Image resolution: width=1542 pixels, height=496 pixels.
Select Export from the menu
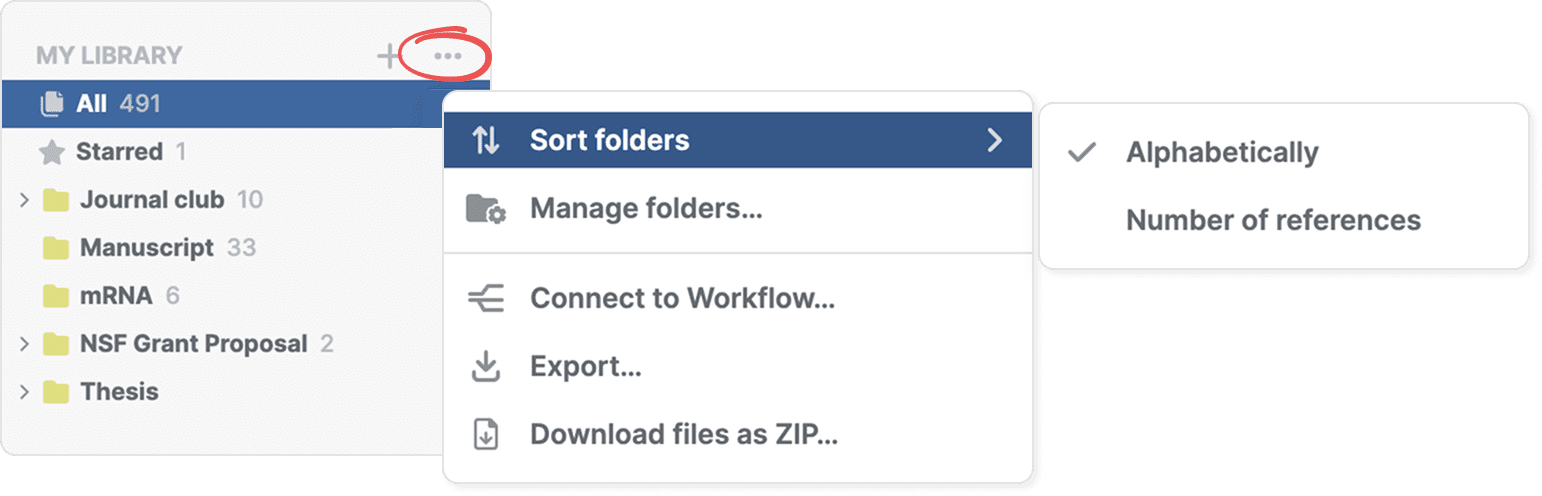585,367
